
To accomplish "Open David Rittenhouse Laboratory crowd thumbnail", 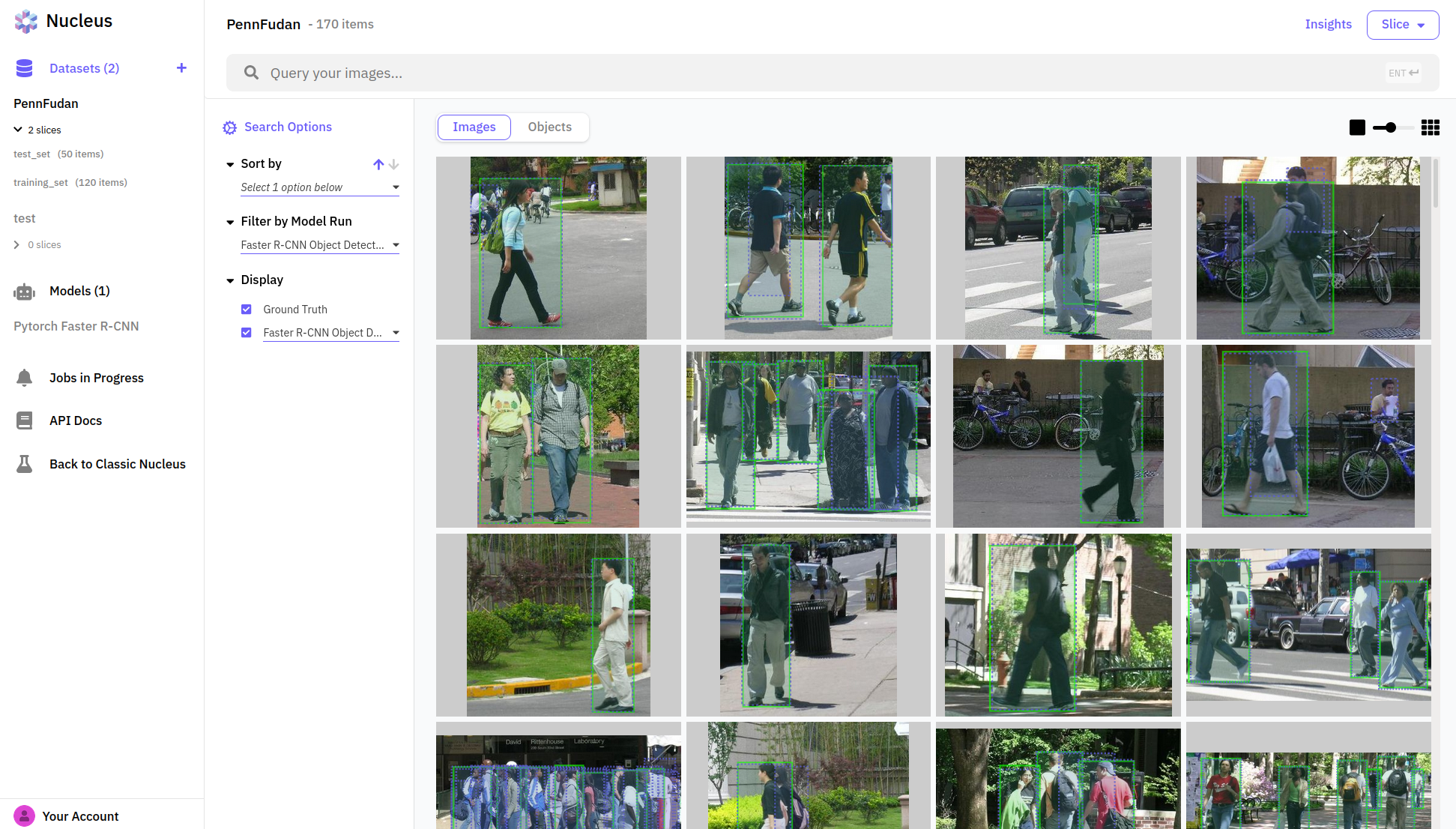I will click(558, 776).
